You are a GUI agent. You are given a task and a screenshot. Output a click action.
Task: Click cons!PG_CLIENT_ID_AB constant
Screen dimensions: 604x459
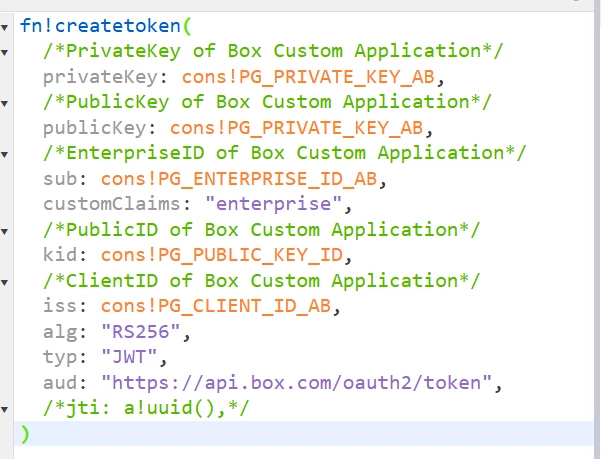click(x=216, y=306)
